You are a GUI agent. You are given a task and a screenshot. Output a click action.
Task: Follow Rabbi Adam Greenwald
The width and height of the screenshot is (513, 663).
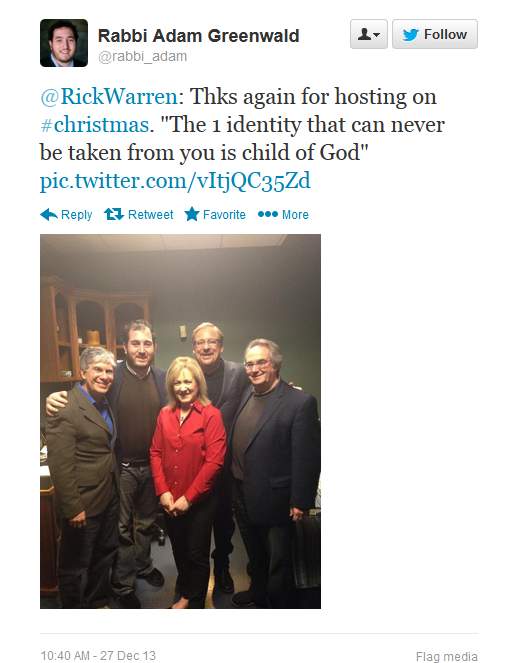pyautogui.click(x=435, y=34)
